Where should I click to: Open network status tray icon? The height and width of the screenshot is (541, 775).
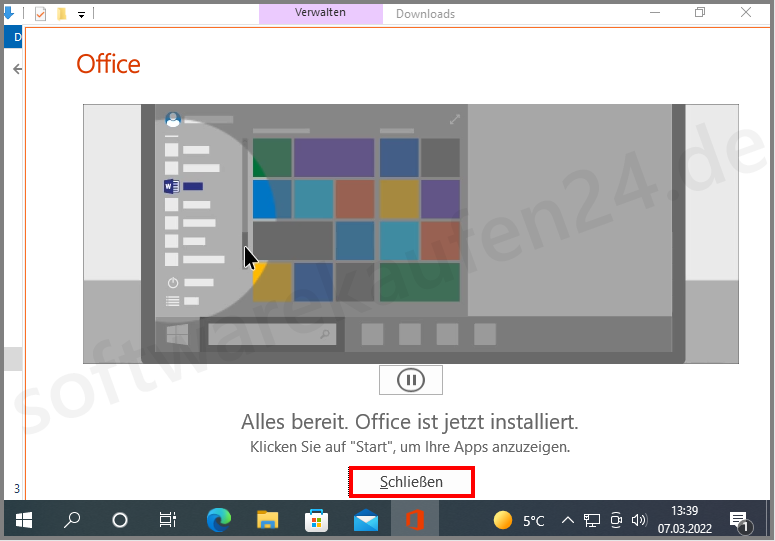pos(592,520)
